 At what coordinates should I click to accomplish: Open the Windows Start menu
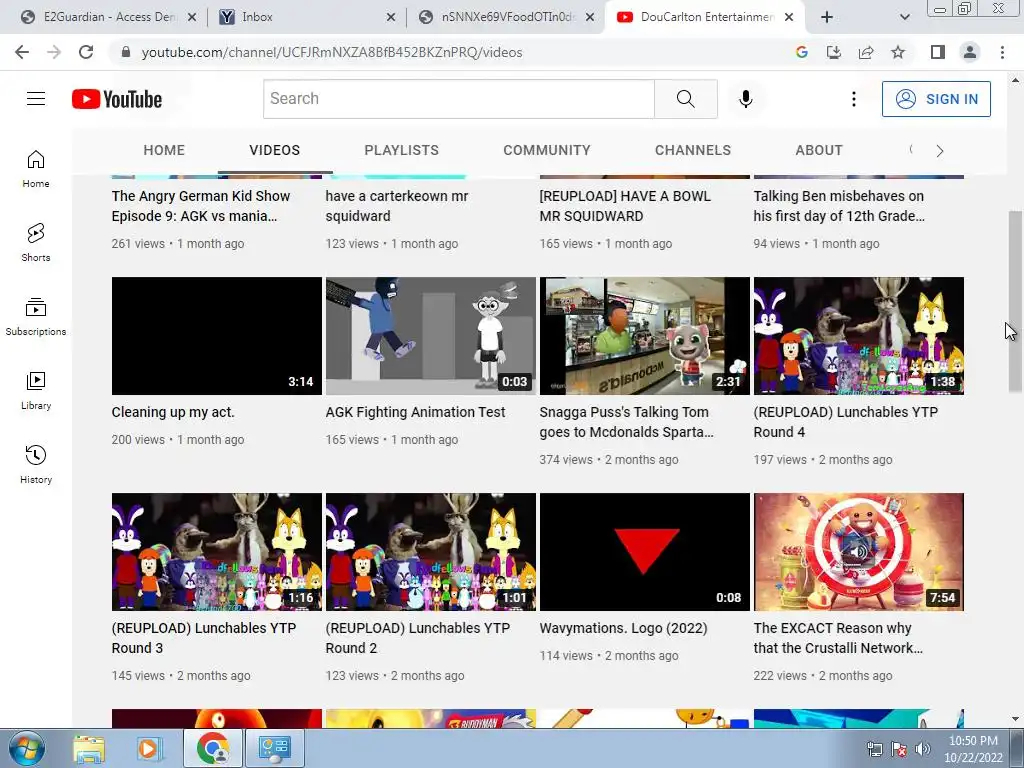pyautogui.click(x=26, y=748)
